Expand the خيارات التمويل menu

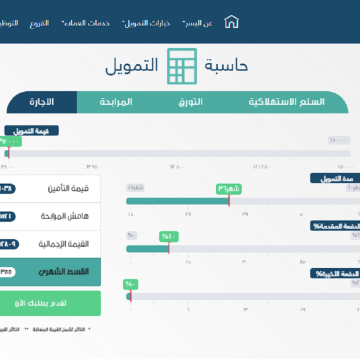coord(146,23)
